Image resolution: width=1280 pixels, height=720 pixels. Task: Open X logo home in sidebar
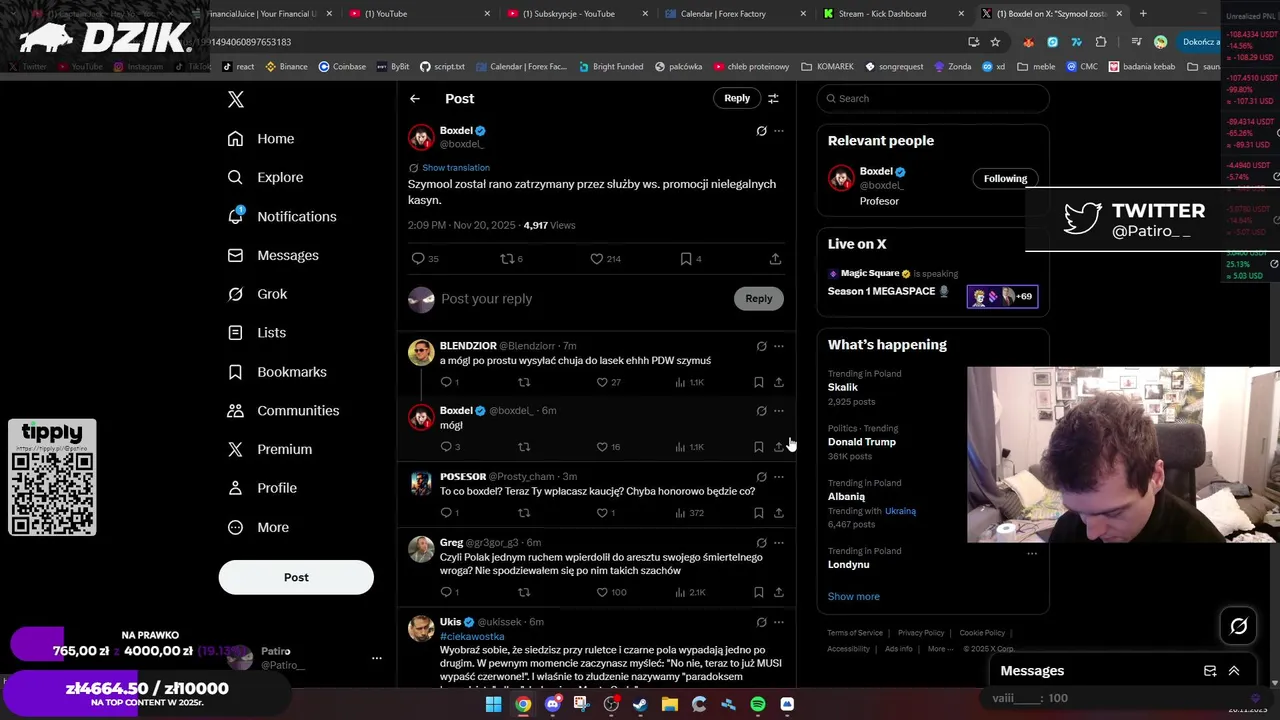pyautogui.click(x=236, y=99)
